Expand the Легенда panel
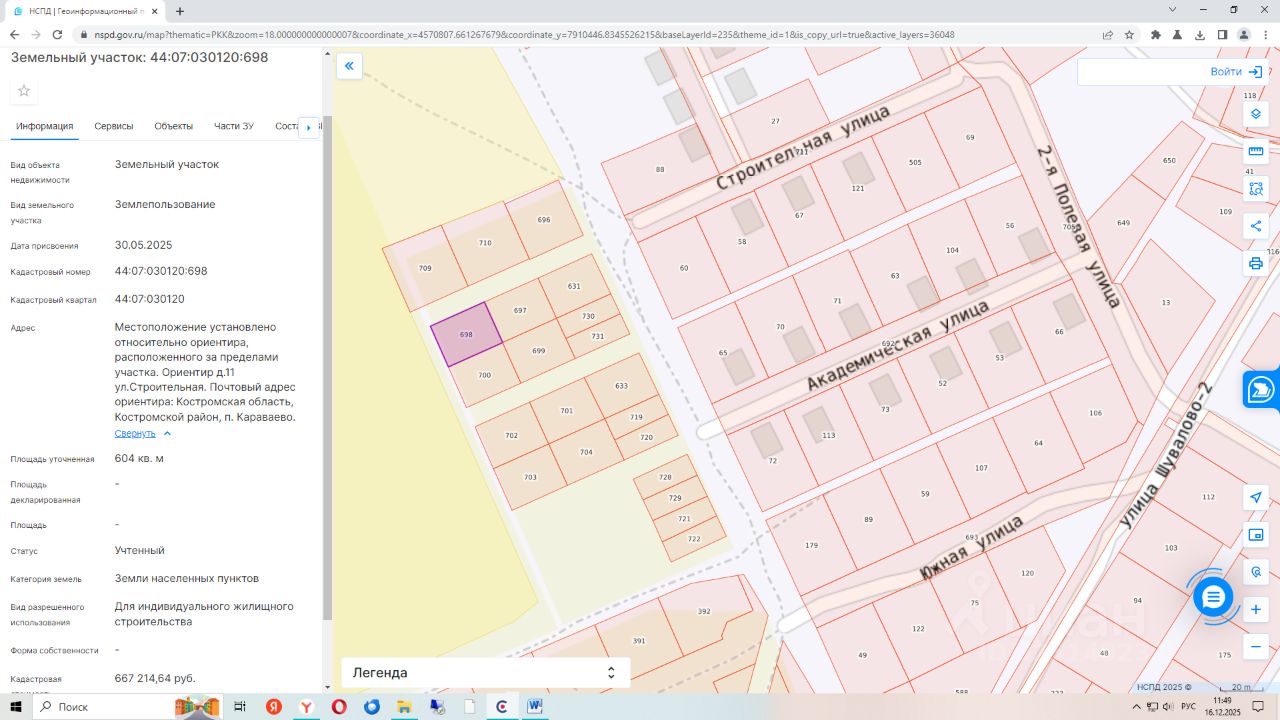The image size is (1280, 720). [485, 673]
